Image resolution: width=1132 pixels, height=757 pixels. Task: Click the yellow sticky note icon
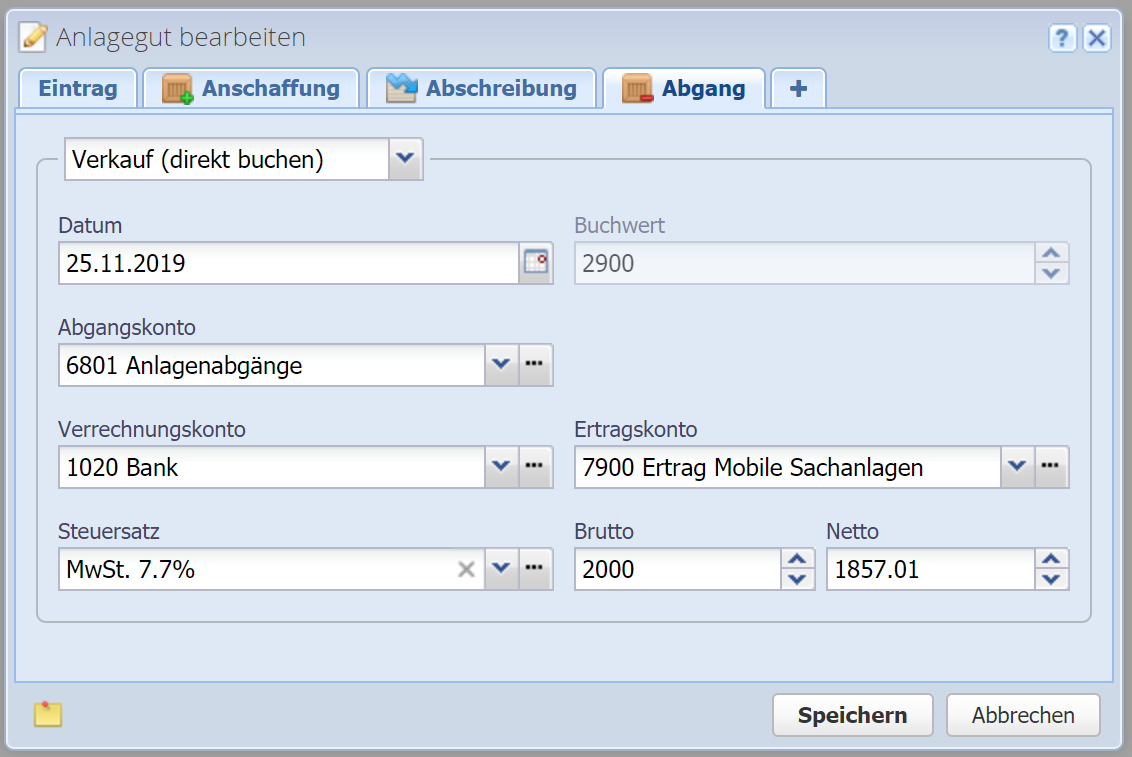click(x=48, y=714)
